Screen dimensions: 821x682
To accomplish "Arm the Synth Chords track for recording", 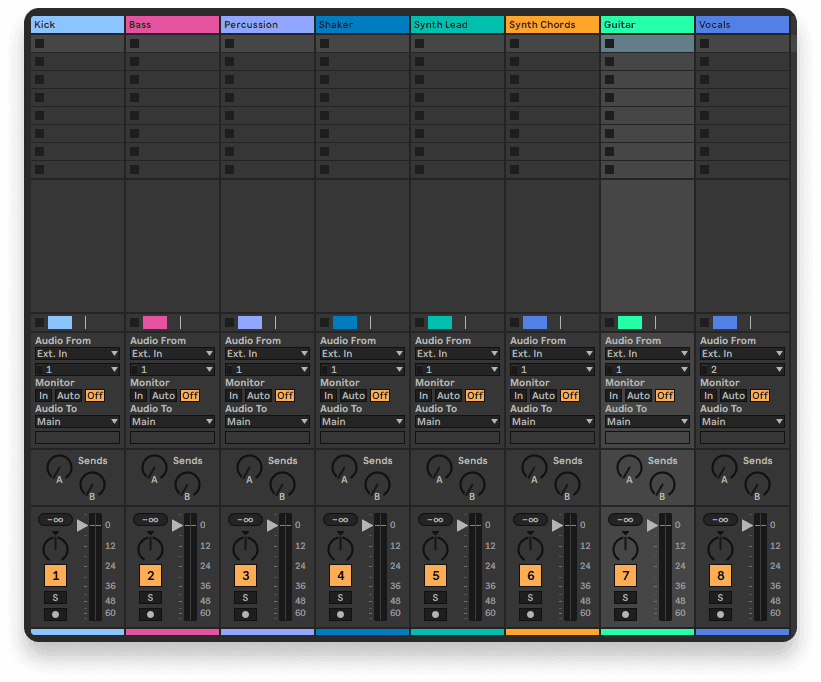I will [x=530, y=614].
